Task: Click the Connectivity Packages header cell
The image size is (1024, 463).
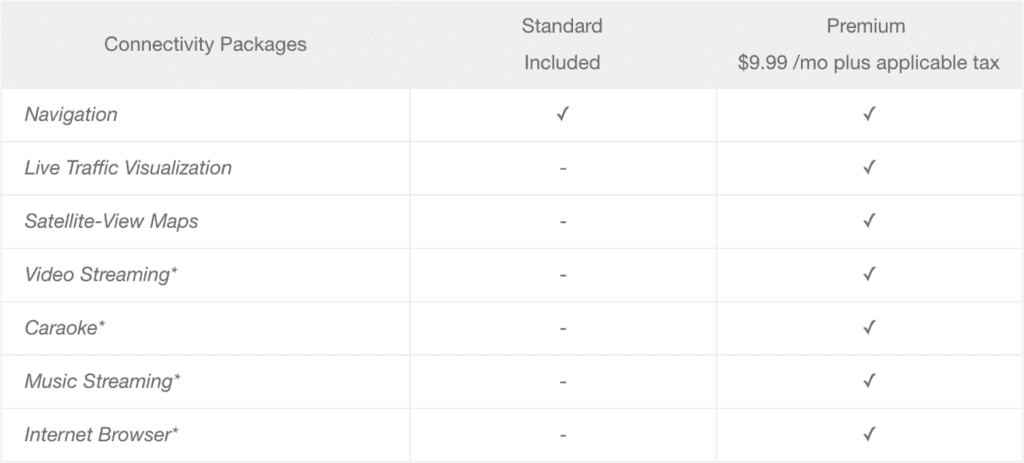Action: pyautogui.click(x=205, y=44)
